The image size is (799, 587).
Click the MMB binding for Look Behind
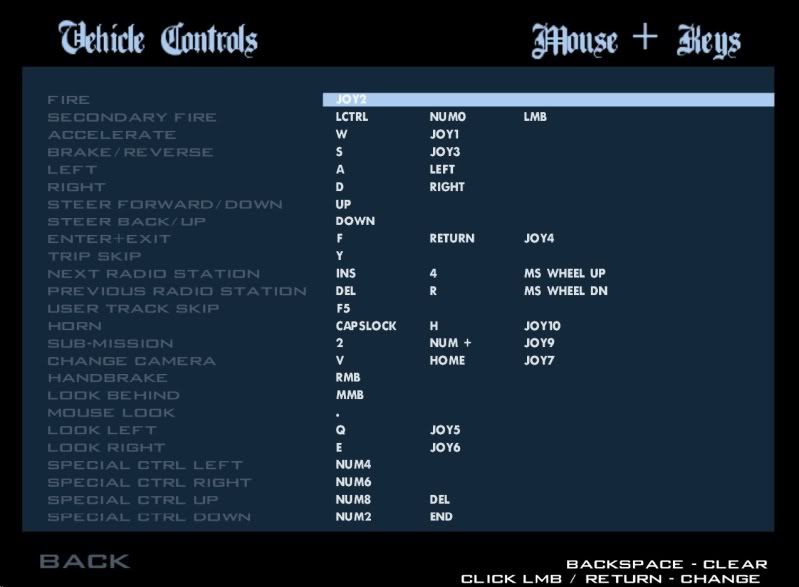click(350, 395)
